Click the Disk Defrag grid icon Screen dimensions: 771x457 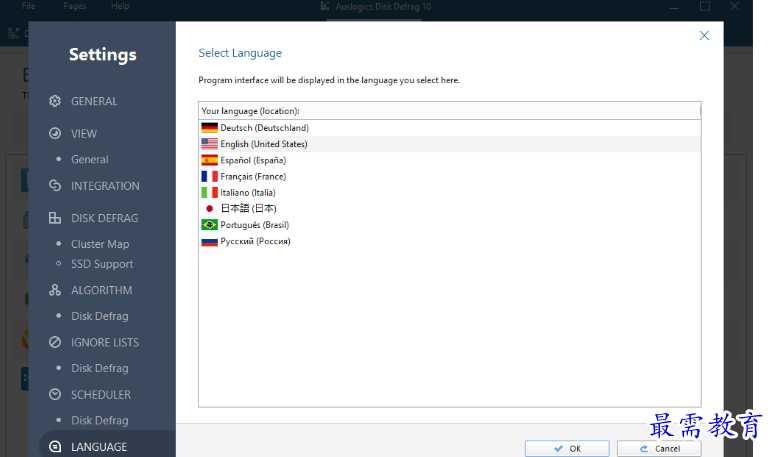(x=55, y=218)
